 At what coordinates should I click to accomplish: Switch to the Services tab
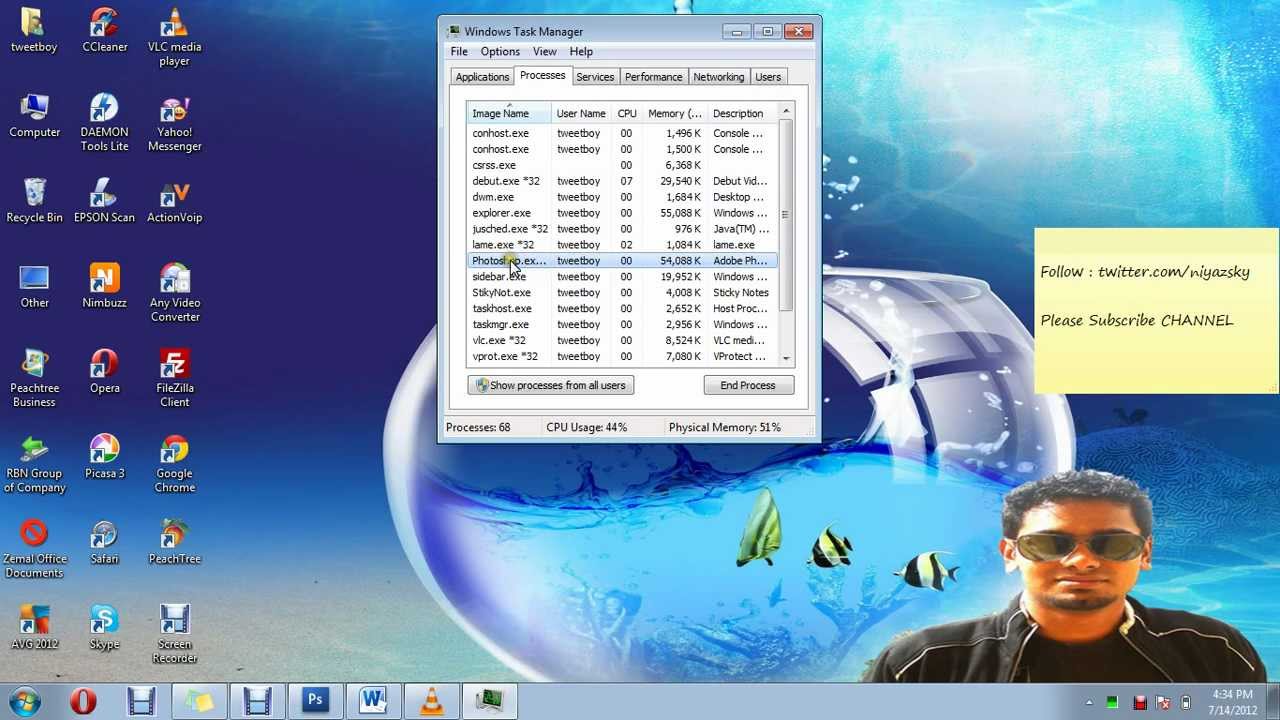click(x=595, y=77)
